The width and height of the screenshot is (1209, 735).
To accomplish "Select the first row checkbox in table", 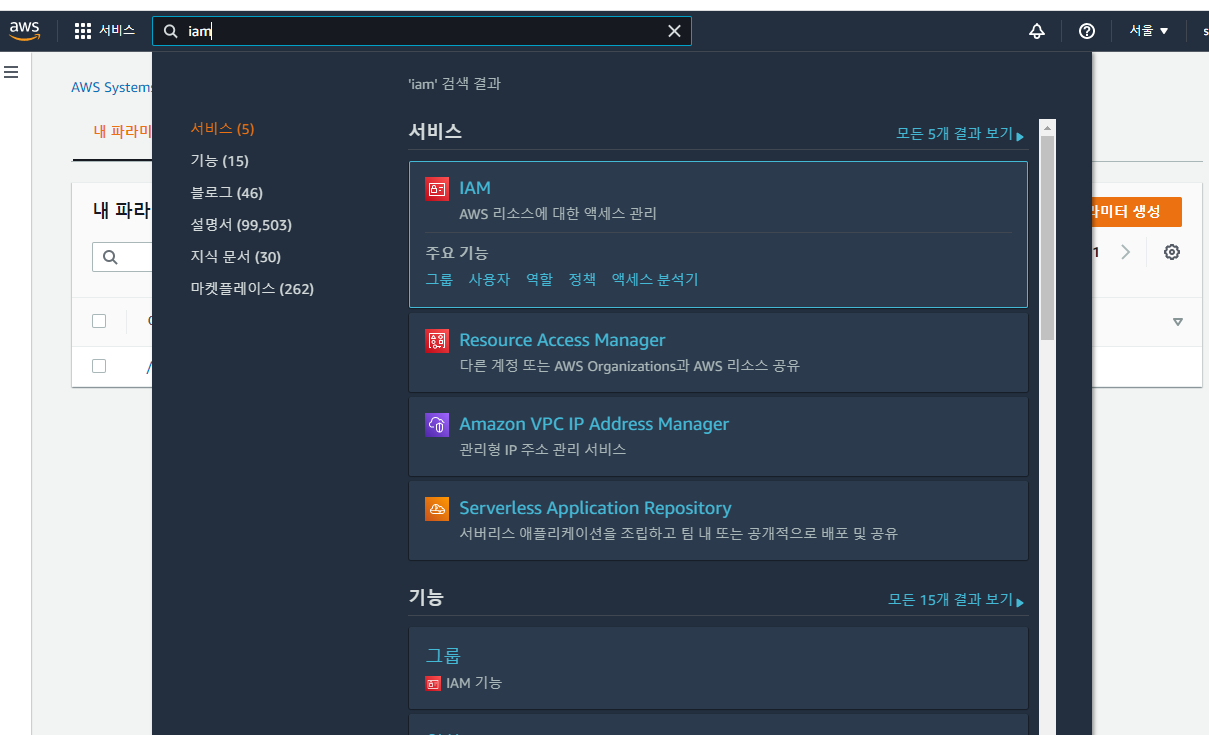I will (99, 366).
